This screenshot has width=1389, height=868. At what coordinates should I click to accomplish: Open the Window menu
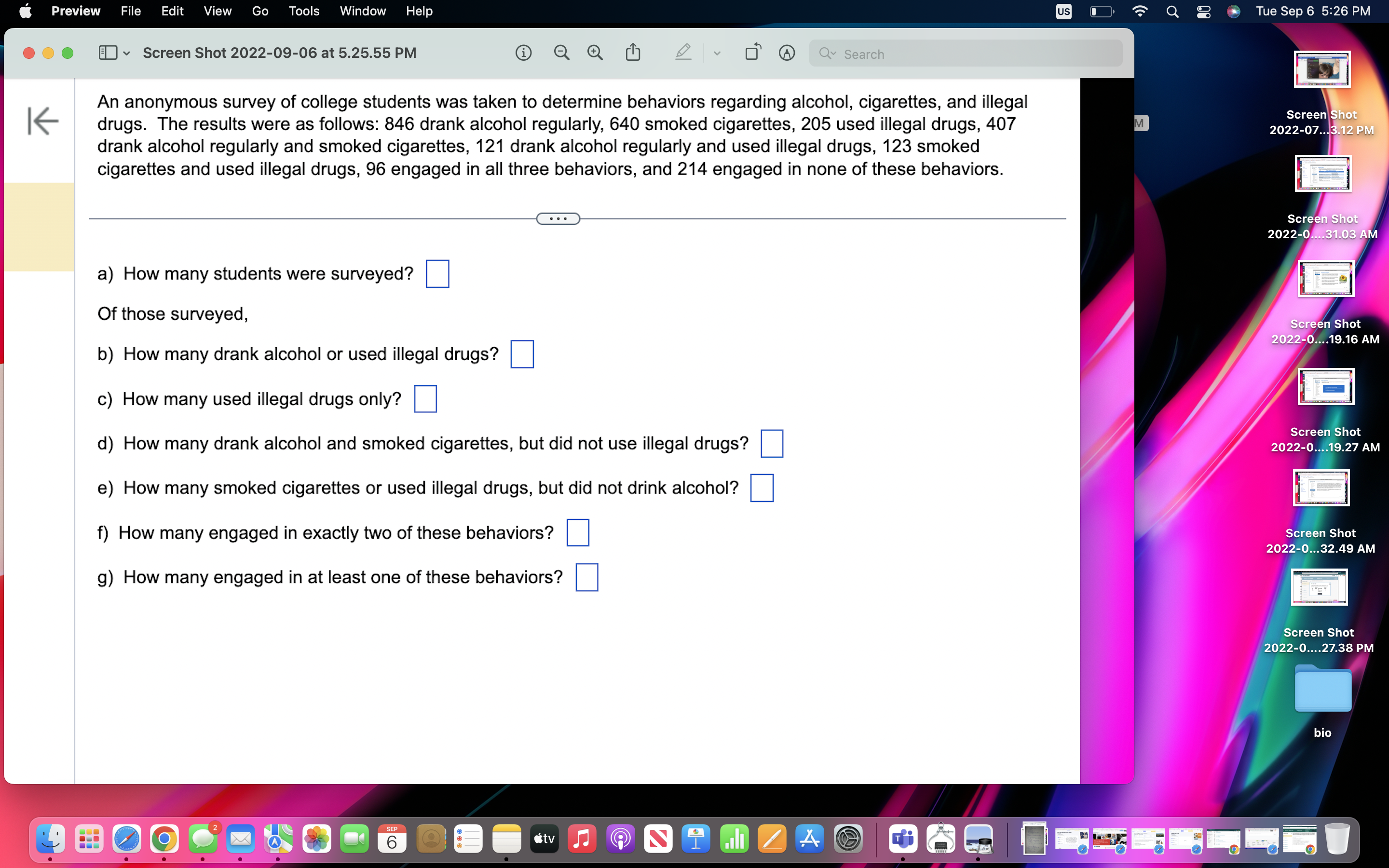362,11
